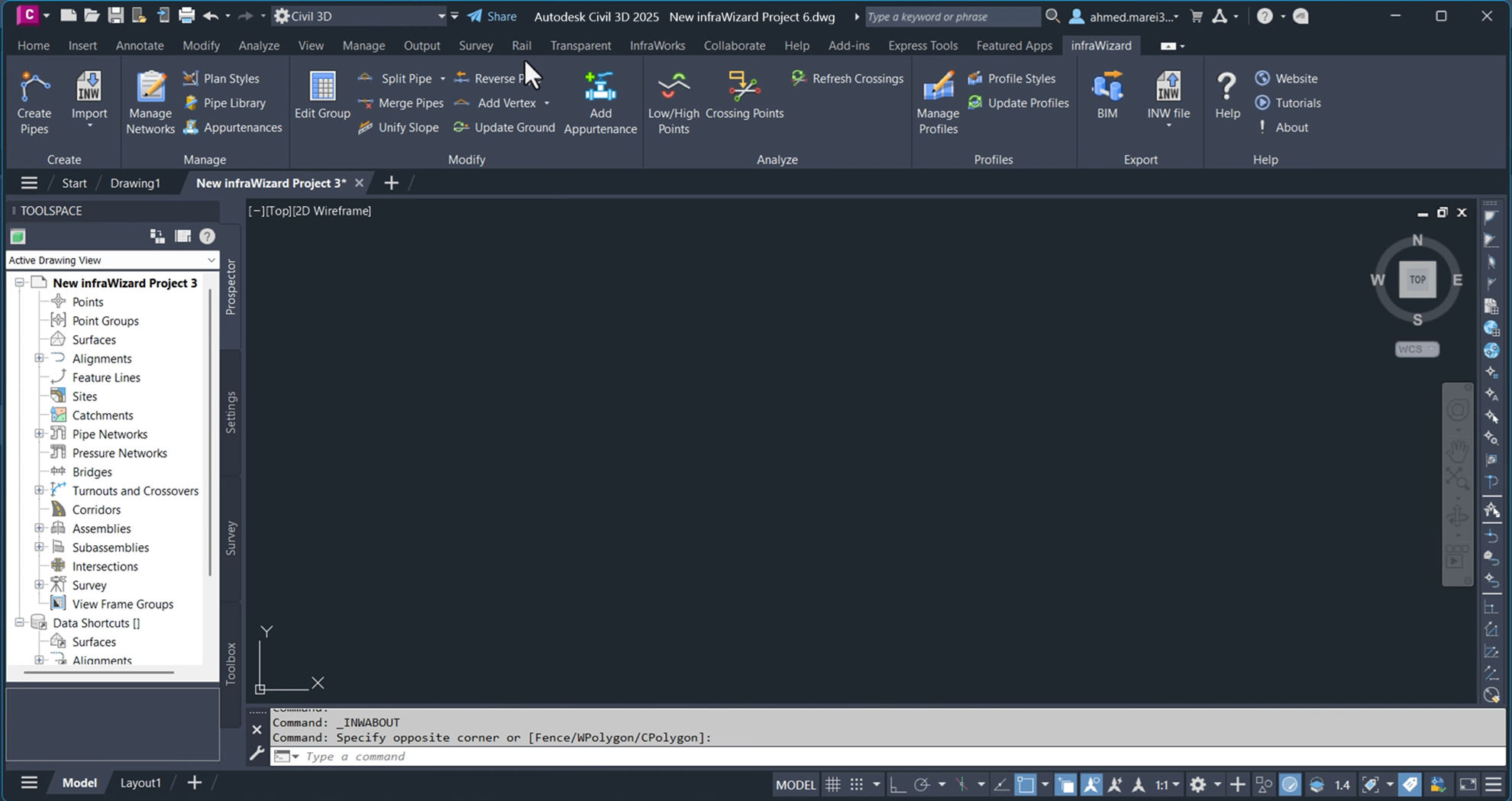Click Refresh Crossings
Image resolution: width=1512 pixels, height=801 pixels.
pos(847,78)
